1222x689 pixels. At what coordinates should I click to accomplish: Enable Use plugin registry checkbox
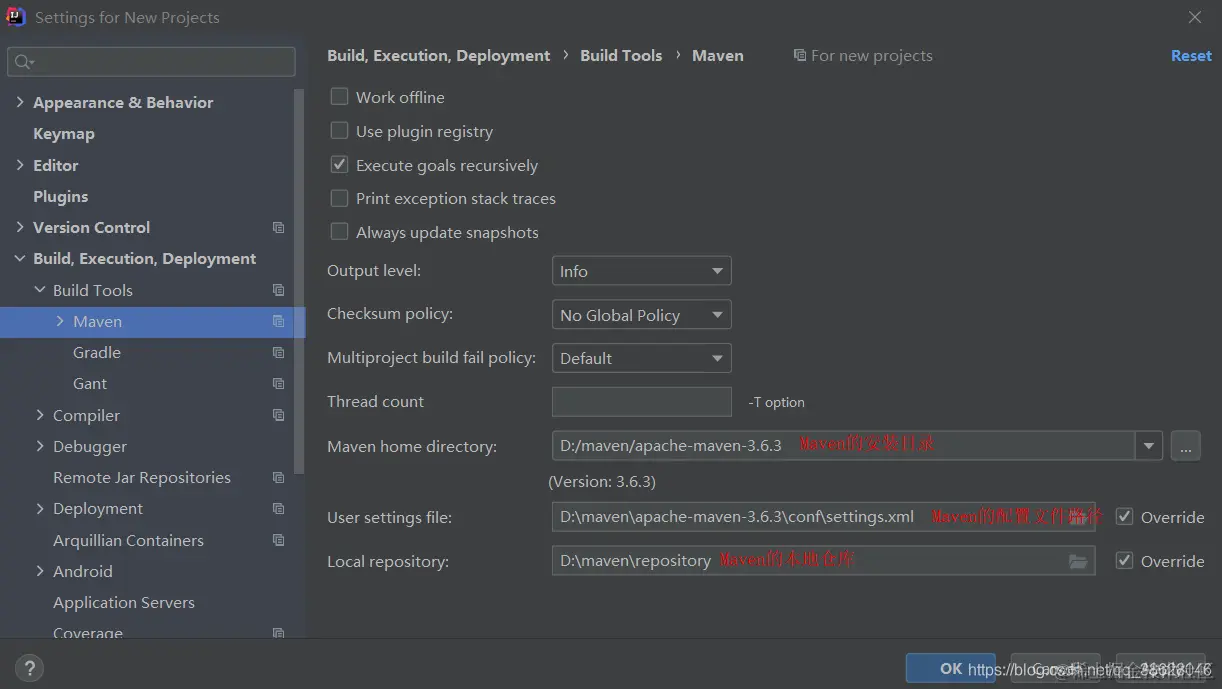pyautogui.click(x=339, y=131)
